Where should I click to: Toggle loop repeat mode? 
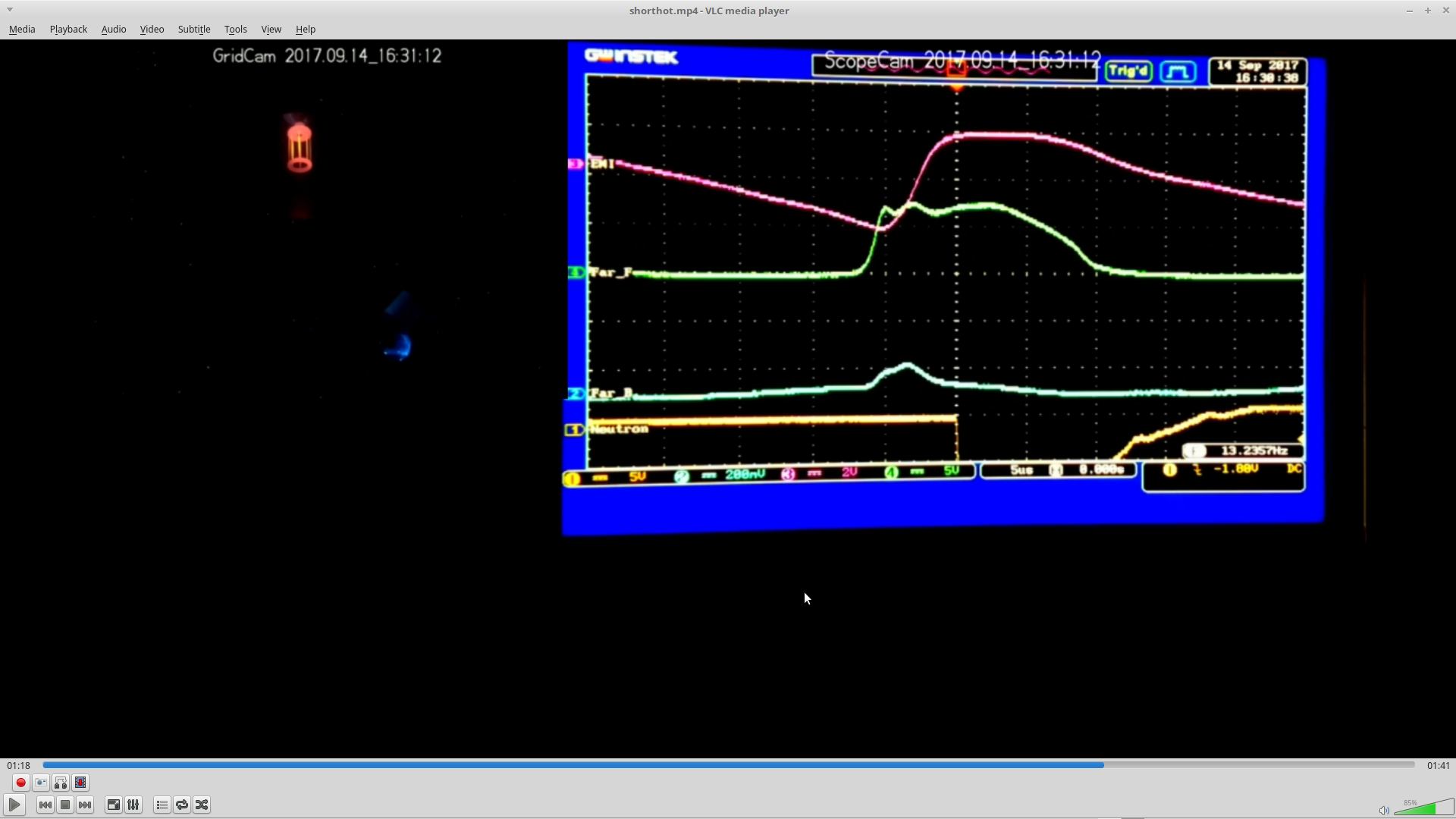[182, 805]
